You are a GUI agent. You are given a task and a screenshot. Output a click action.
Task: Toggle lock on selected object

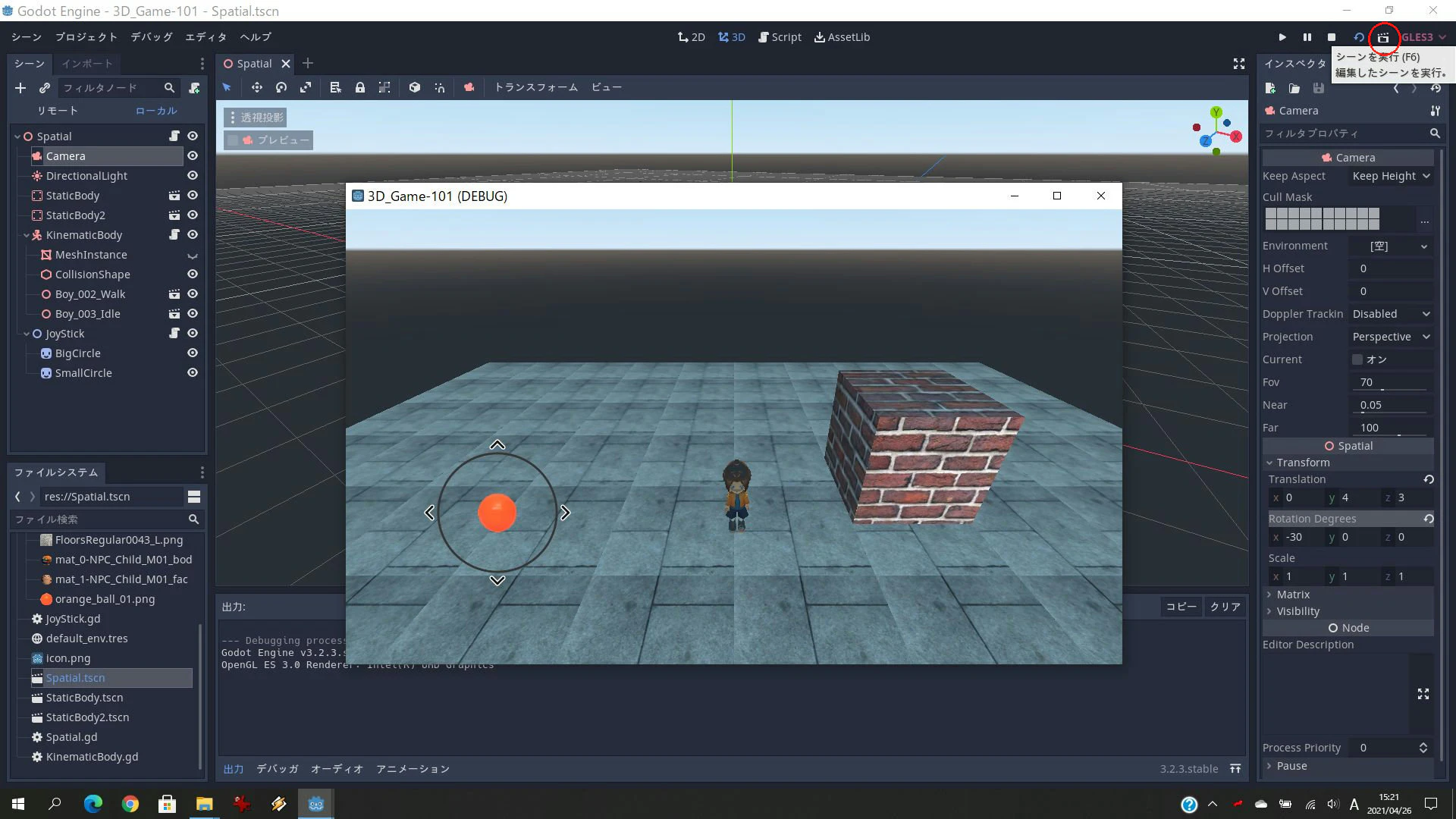[360, 87]
